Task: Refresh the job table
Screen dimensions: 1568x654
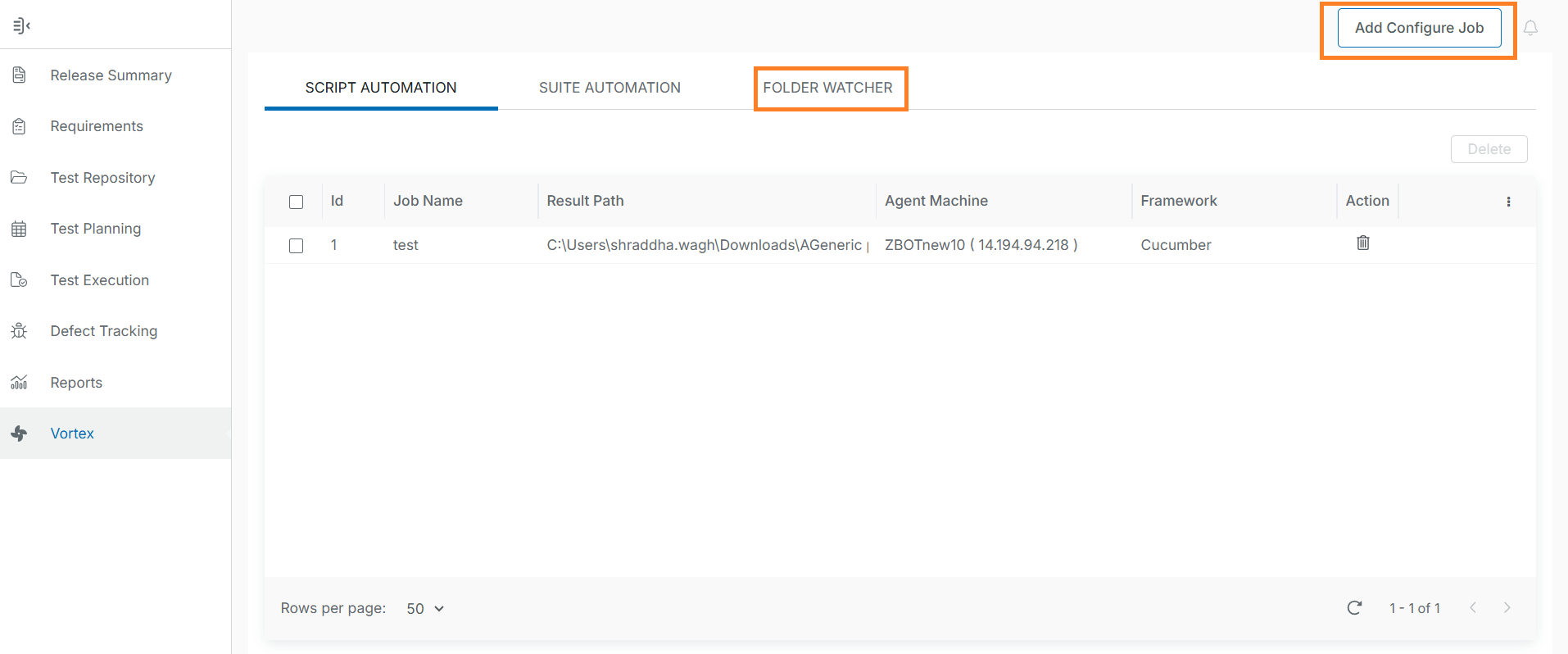Action: [1354, 607]
